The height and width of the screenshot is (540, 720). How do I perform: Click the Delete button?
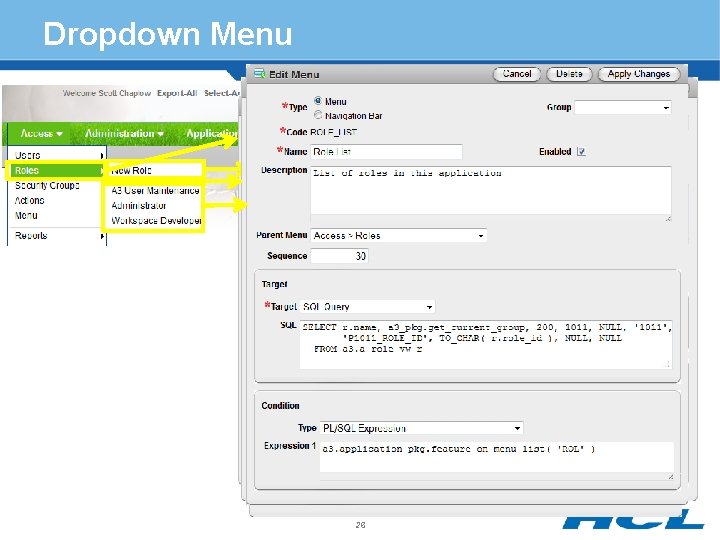(569, 74)
